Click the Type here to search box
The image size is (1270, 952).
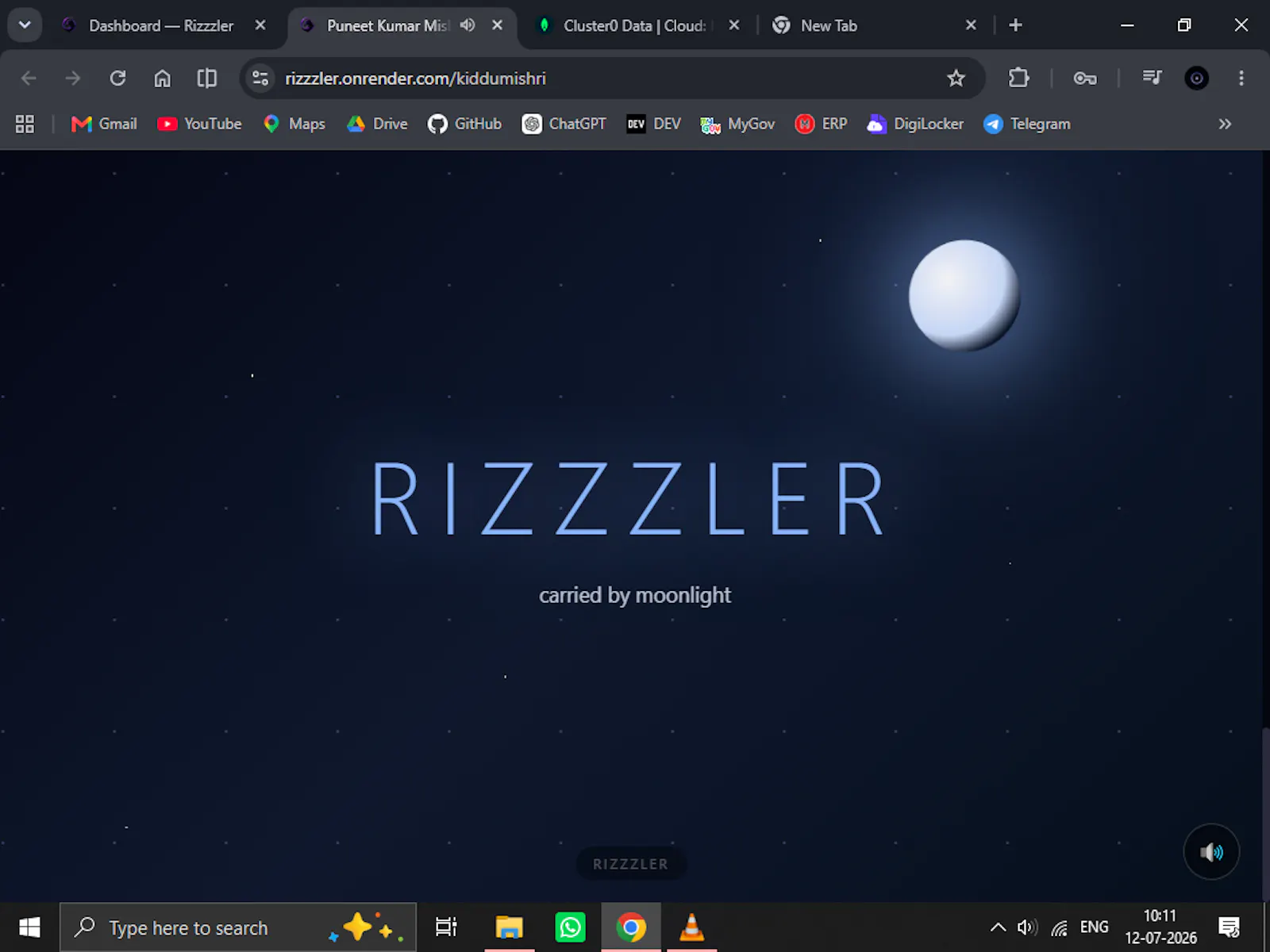pos(238,927)
